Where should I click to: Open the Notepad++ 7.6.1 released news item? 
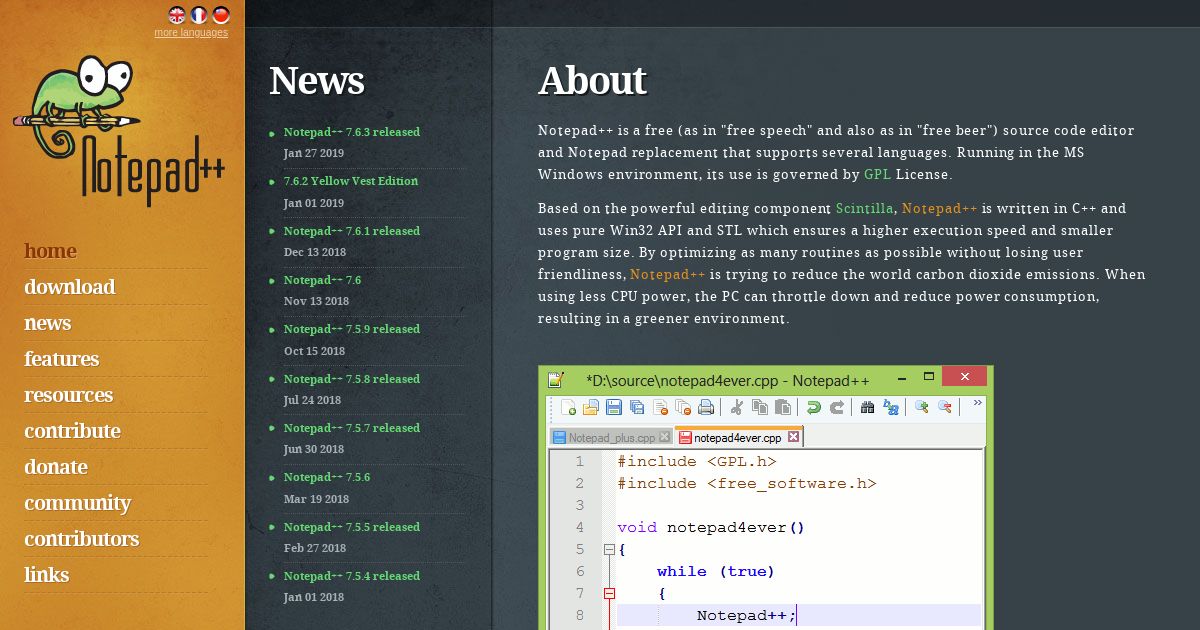point(352,231)
